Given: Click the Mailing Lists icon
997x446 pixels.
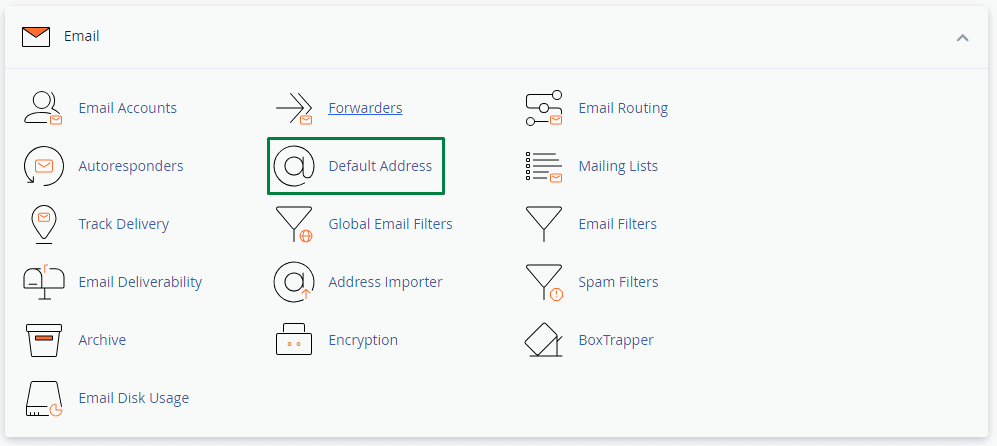Looking at the screenshot, I should pyautogui.click(x=544, y=167).
